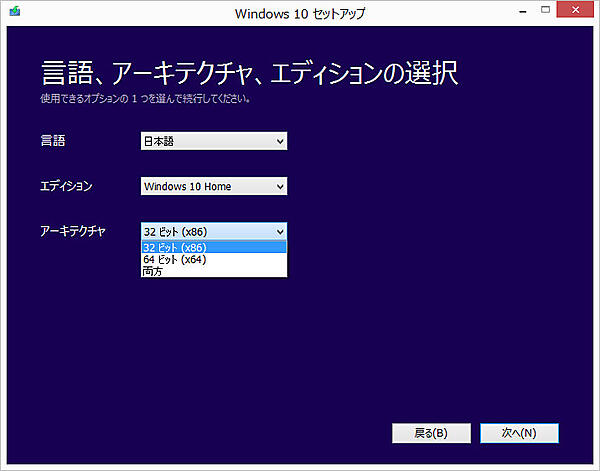Maximize the Windows 10 セットアップ window

[x=546, y=10]
